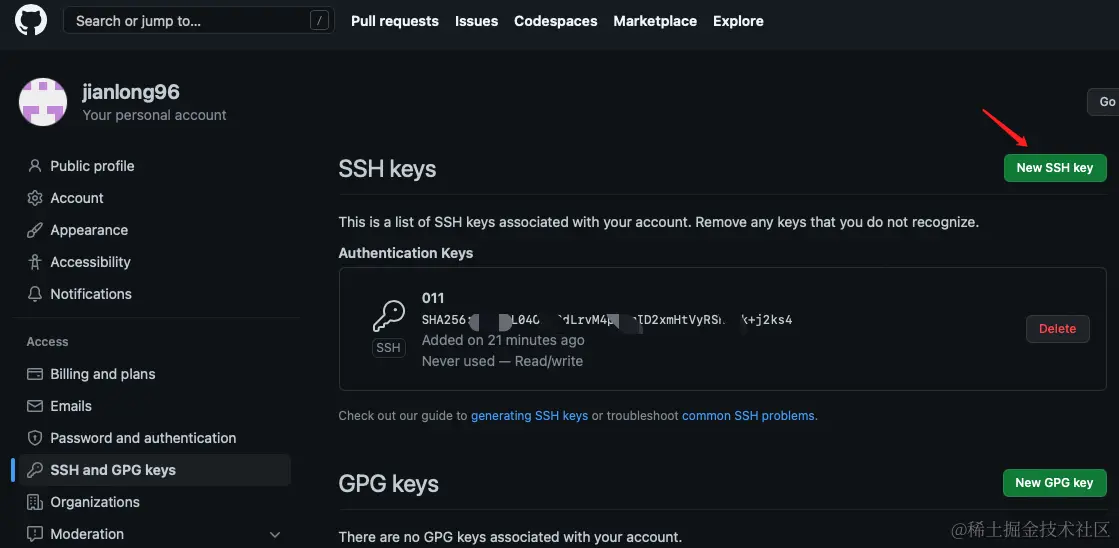Open Marketplace from the top navigation
Image resolution: width=1119 pixels, height=548 pixels.
coord(655,21)
